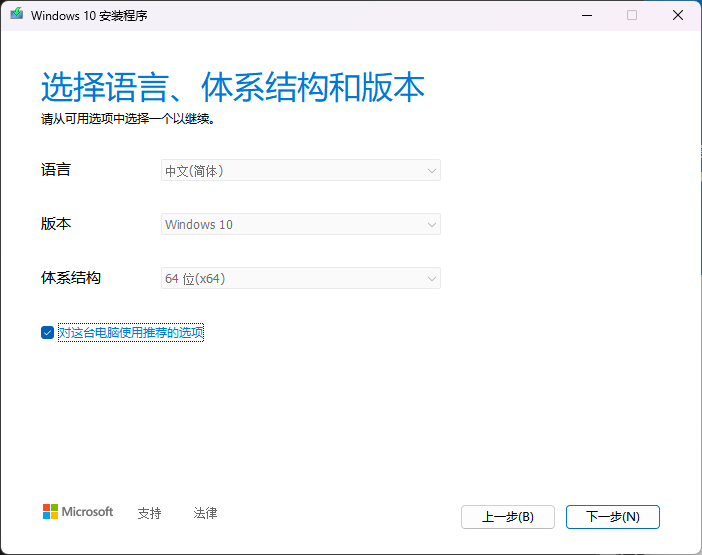Click the 上一步(B) button
The width and height of the screenshot is (702, 555).
pyautogui.click(x=508, y=517)
